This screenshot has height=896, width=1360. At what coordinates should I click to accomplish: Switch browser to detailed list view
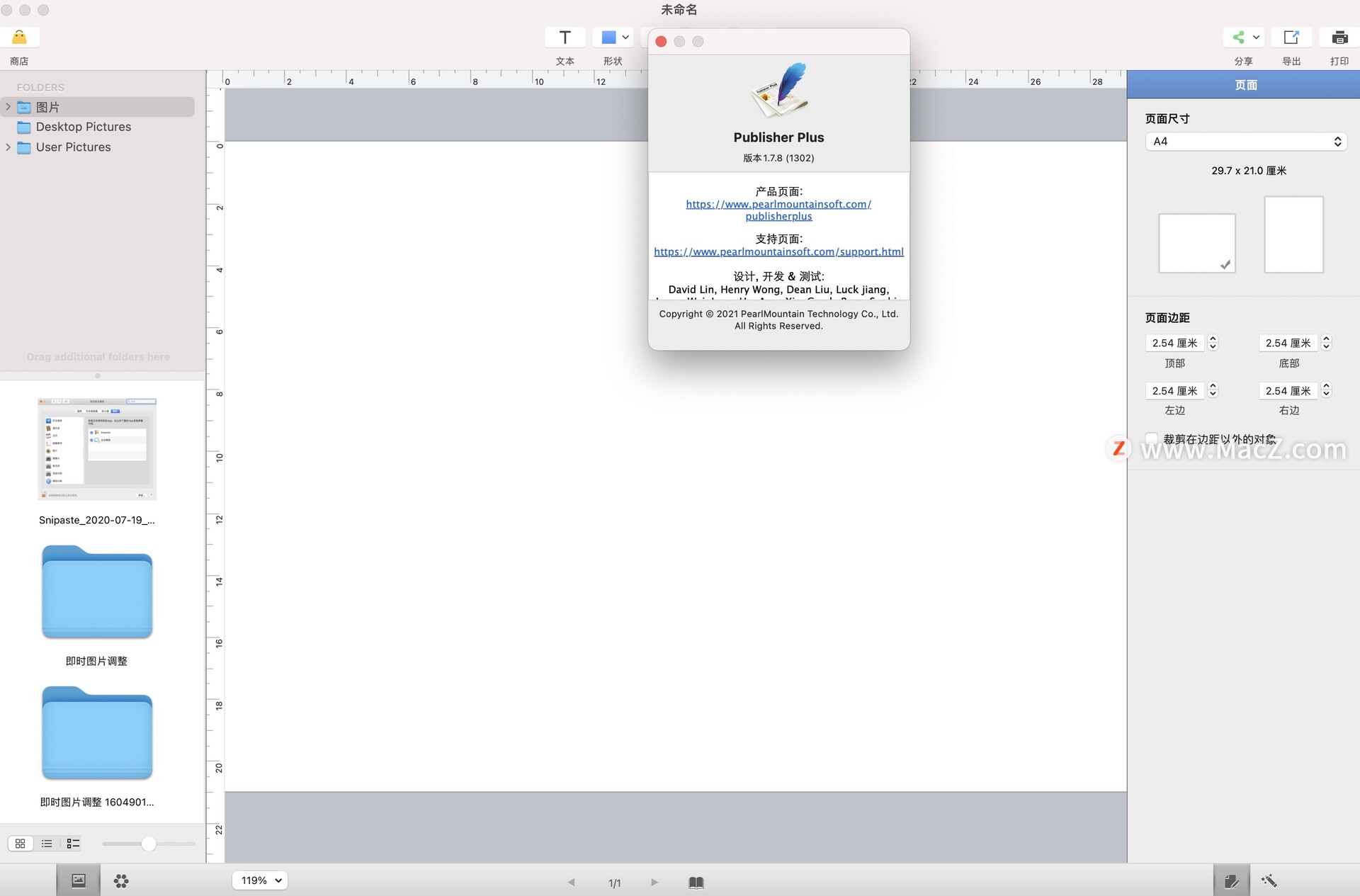click(73, 844)
